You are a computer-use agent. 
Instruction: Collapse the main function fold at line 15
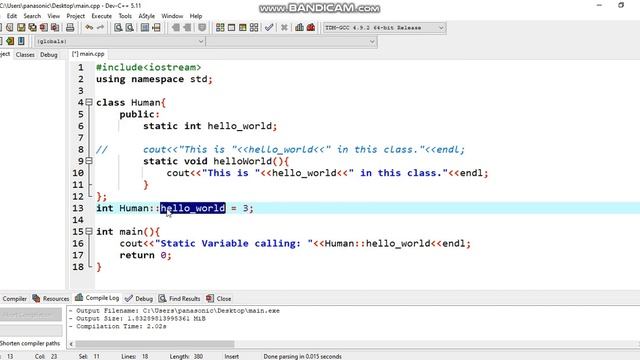(89, 231)
